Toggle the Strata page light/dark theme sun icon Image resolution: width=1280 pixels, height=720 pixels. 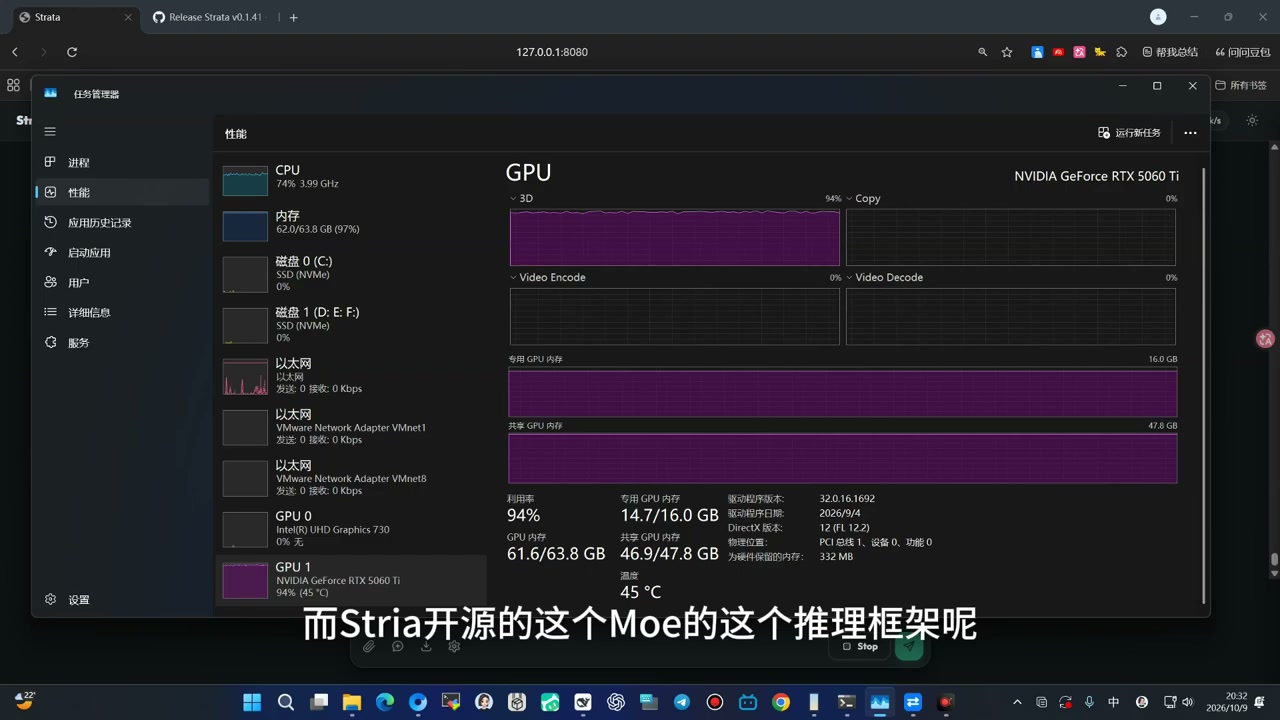click(1252, 120)
